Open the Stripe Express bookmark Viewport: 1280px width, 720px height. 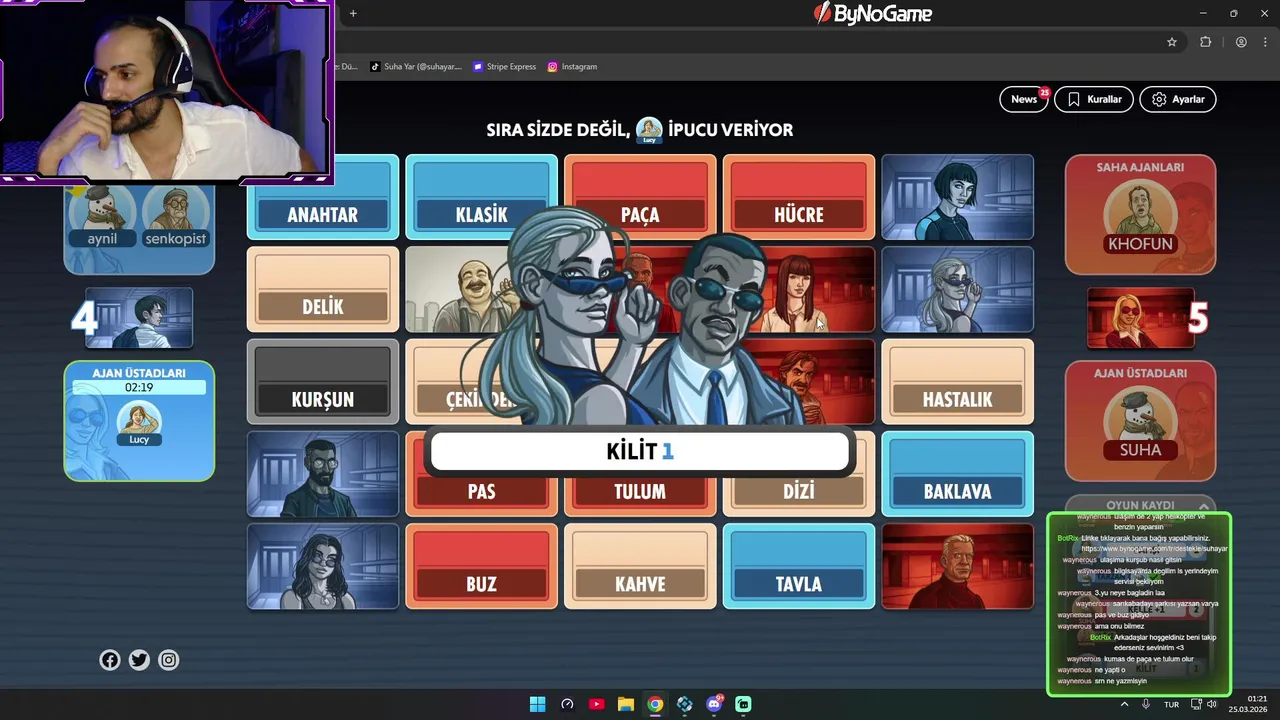pyautogui.click(x=505, y=67)
